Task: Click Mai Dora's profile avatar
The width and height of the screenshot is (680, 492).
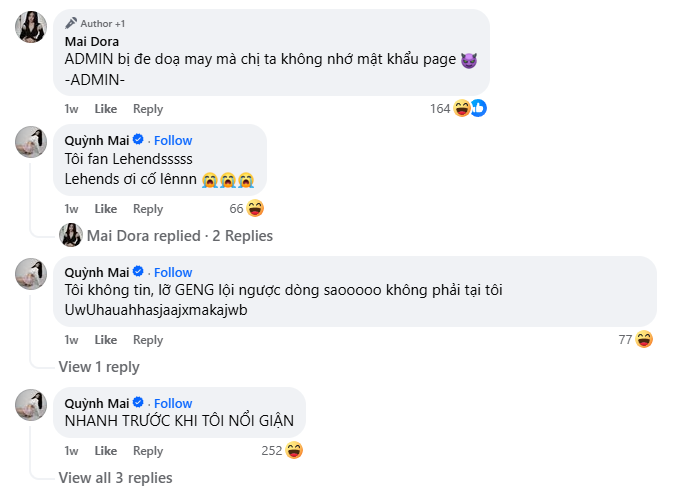Action: [x=31, y=27]
